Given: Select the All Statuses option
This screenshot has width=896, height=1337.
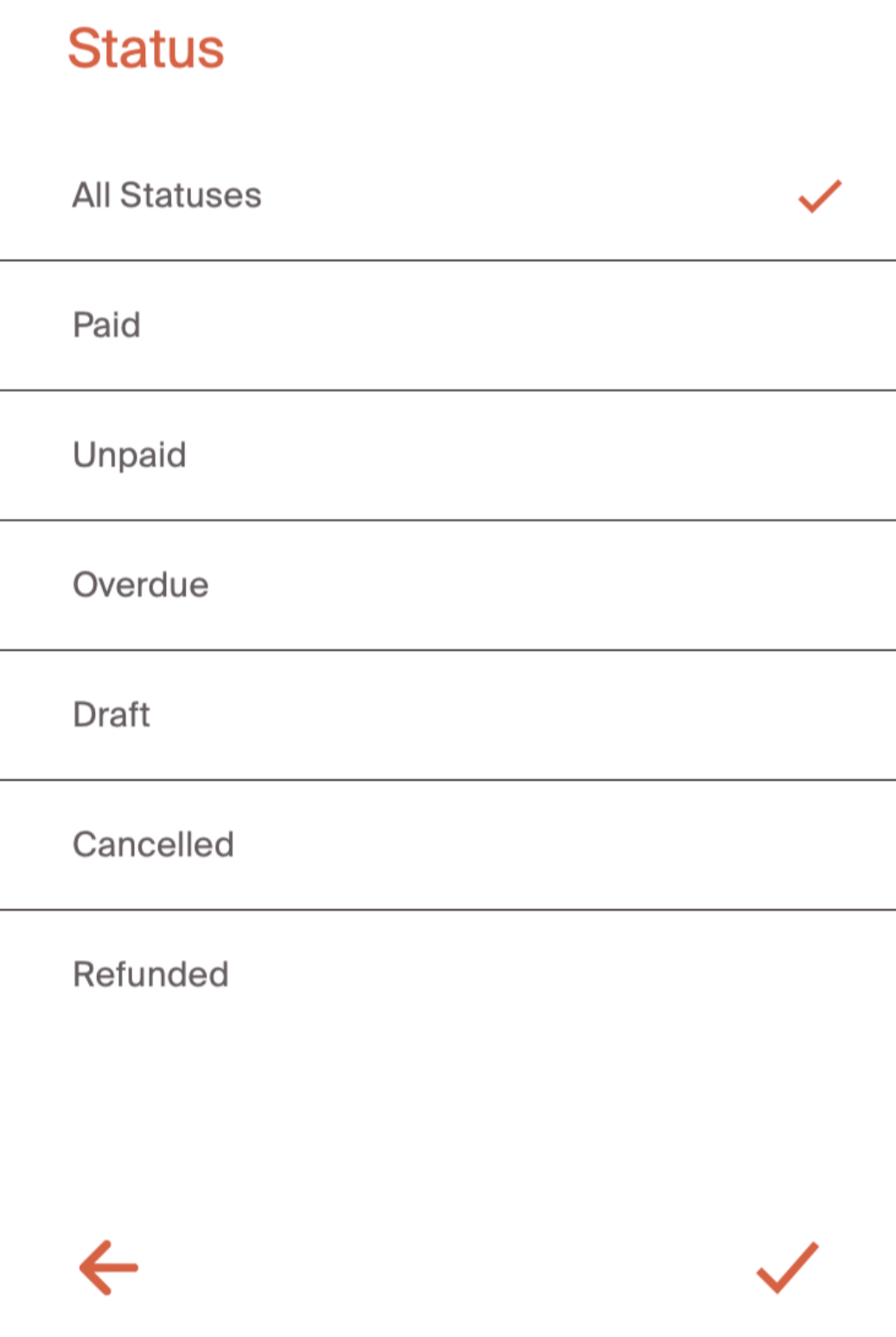Looking at the screenshot, I should [167, 195].
